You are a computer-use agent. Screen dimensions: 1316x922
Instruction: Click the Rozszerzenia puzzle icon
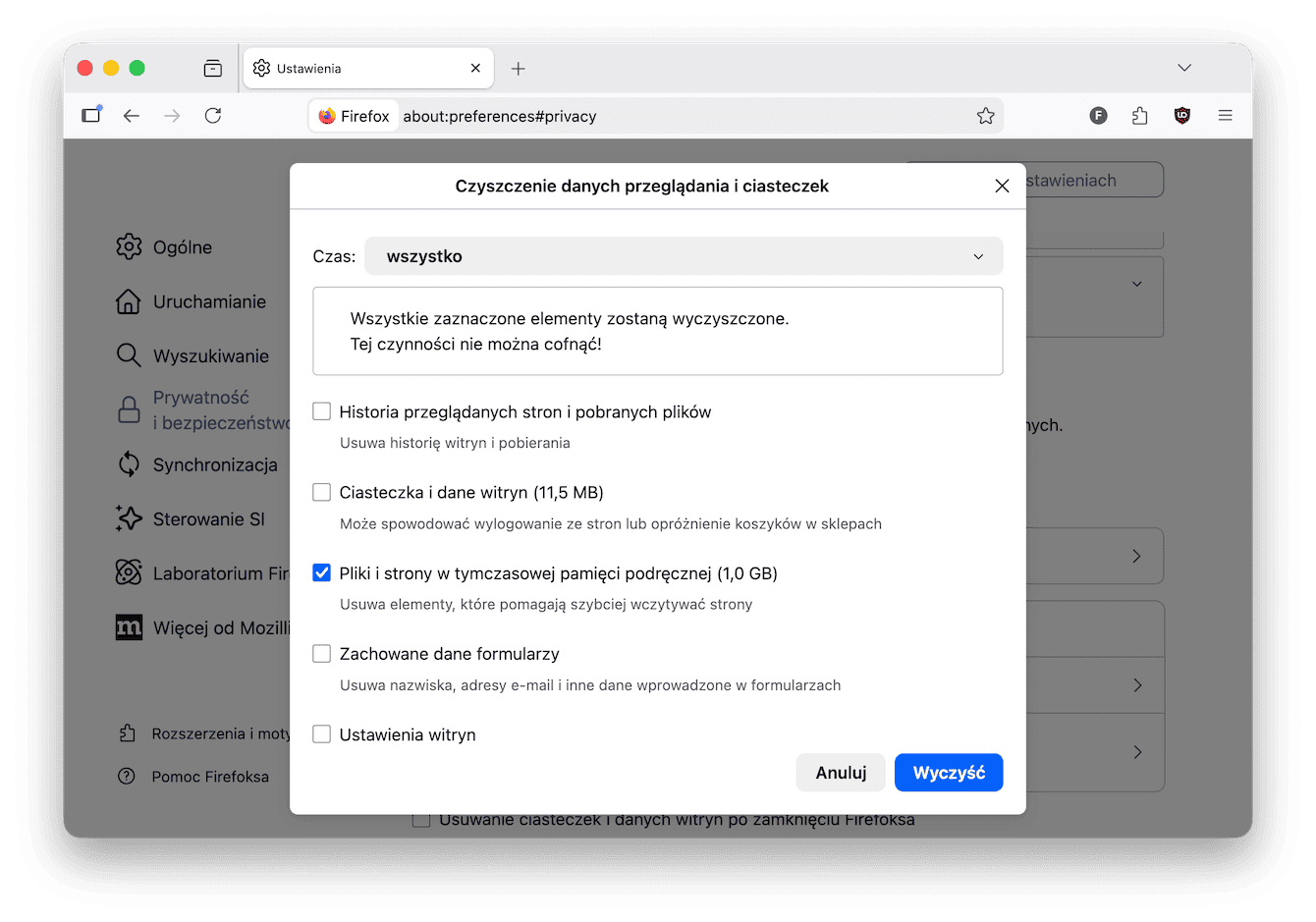pyautogui.click(x=127, y=733)
